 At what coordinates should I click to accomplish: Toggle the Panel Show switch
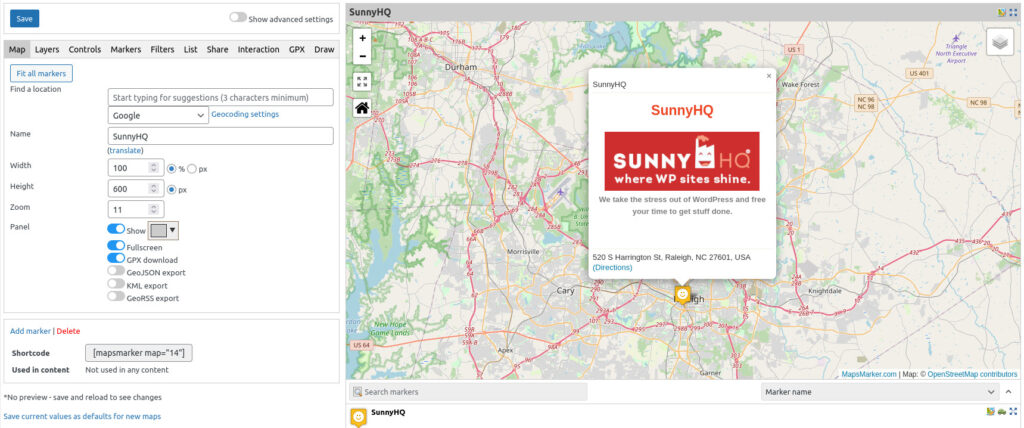(116, 229)
